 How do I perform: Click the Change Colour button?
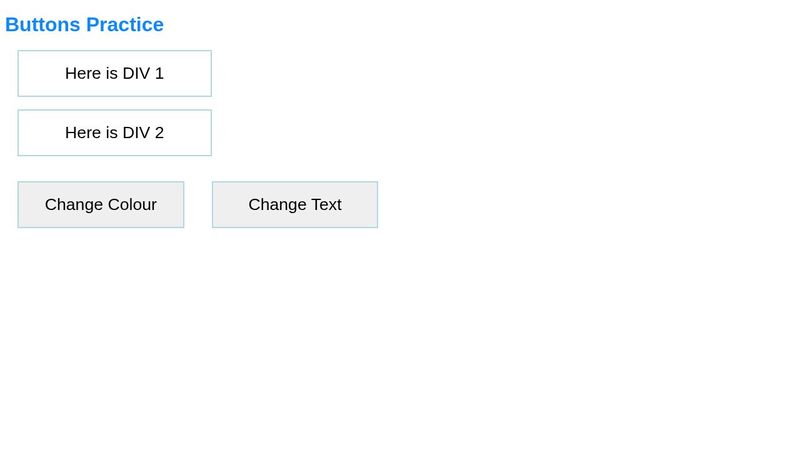click(101, 205)
